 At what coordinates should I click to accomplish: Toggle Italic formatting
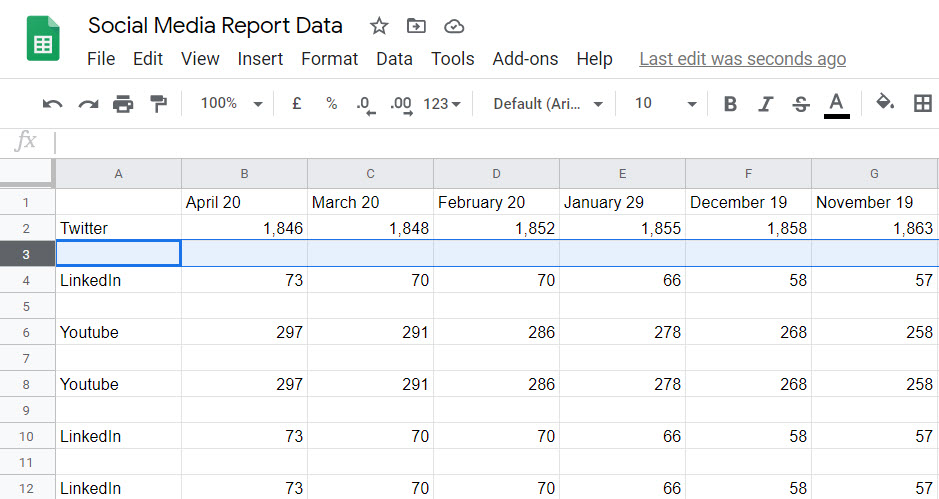click(x=765, y=104)
